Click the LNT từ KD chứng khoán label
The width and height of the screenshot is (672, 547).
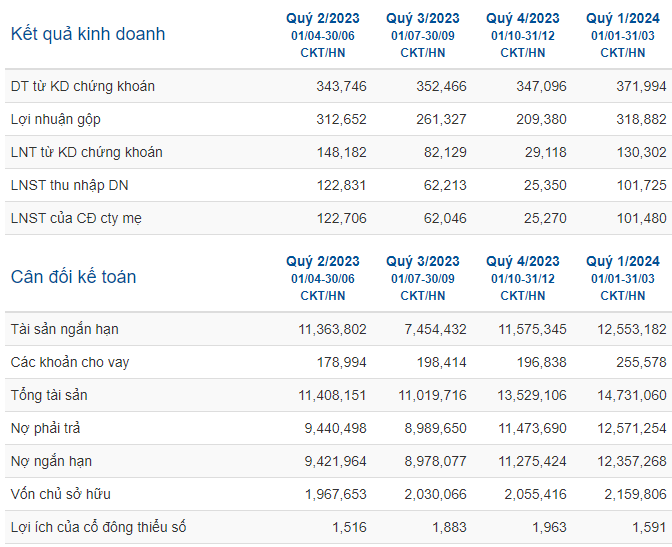click(x=87, y=152)
